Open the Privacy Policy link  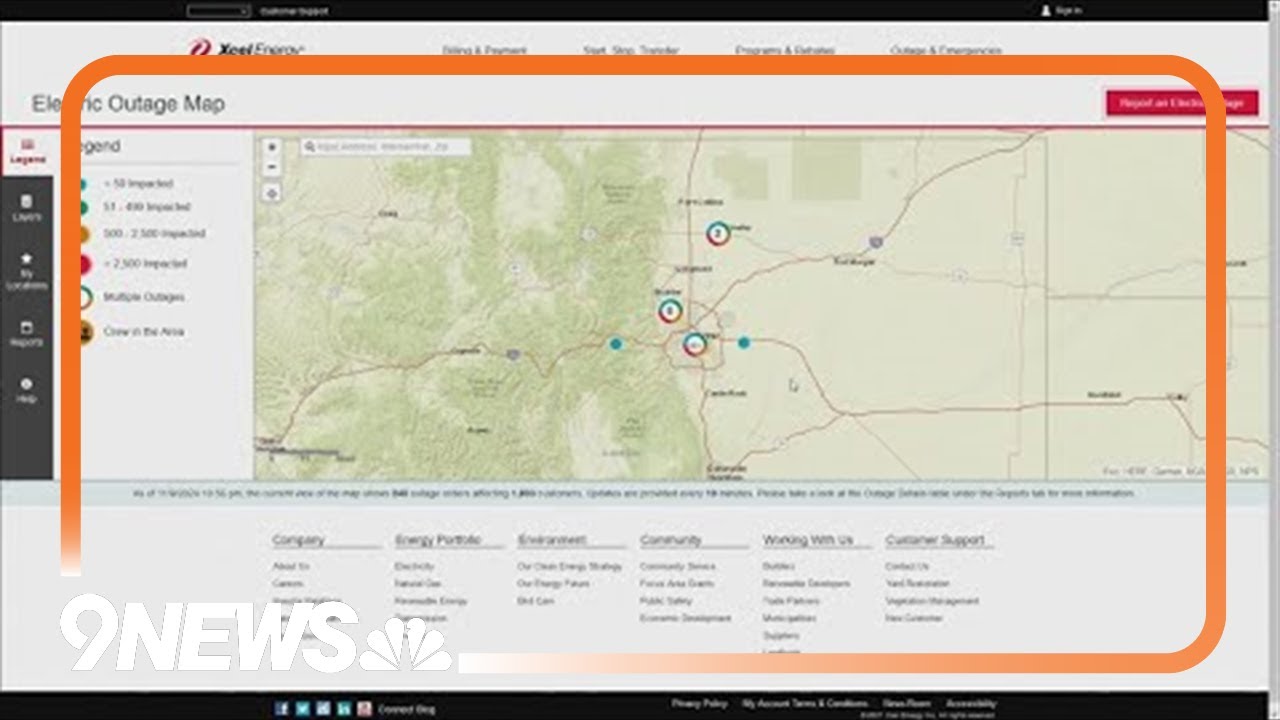[700, 704]
